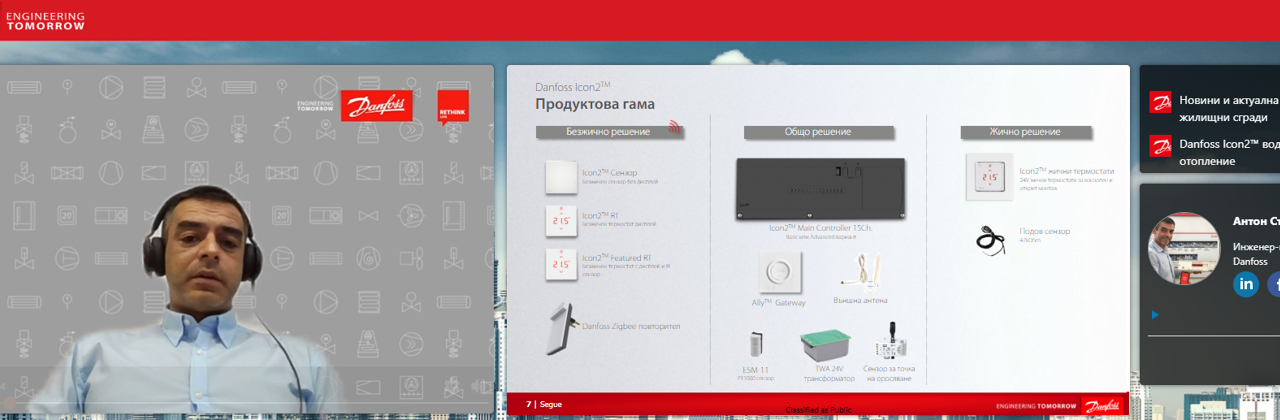Click the 'ESM 11' sensor label
1280x420 pixels.
[754, 372]
